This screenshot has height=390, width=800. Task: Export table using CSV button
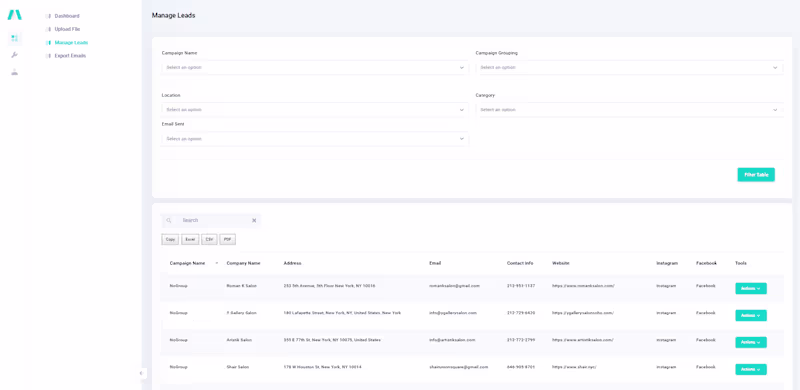pyautogui.click(x=209, y=239)
